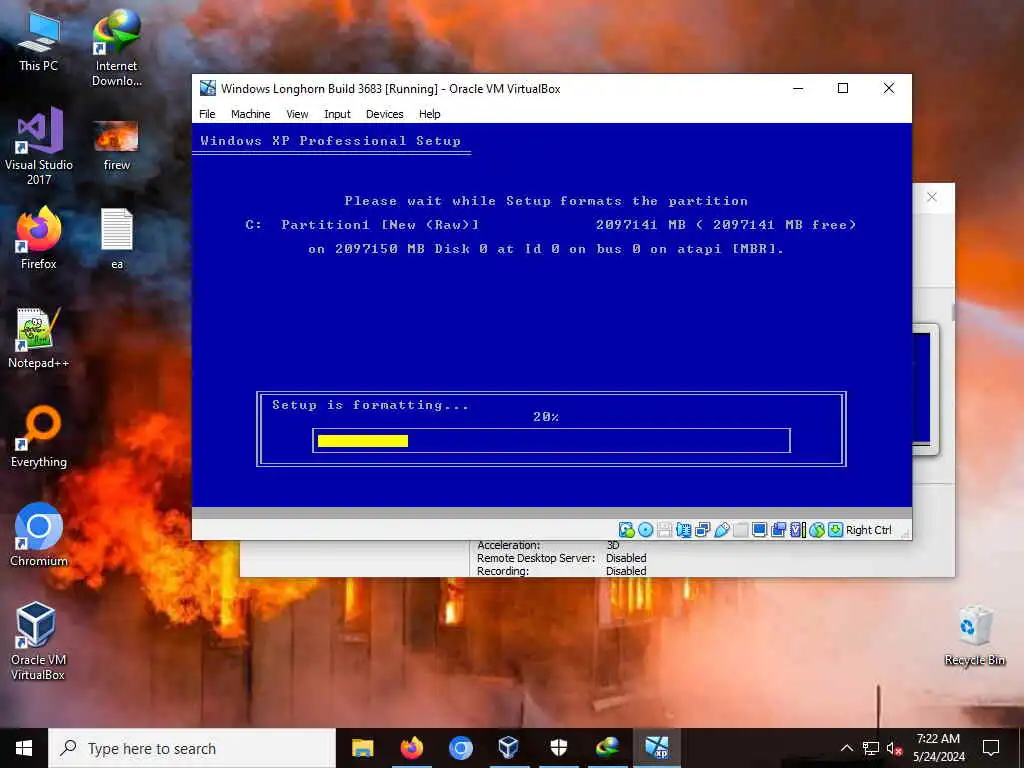
Task: Click the USB devices status icon
Action: [722, 530]
